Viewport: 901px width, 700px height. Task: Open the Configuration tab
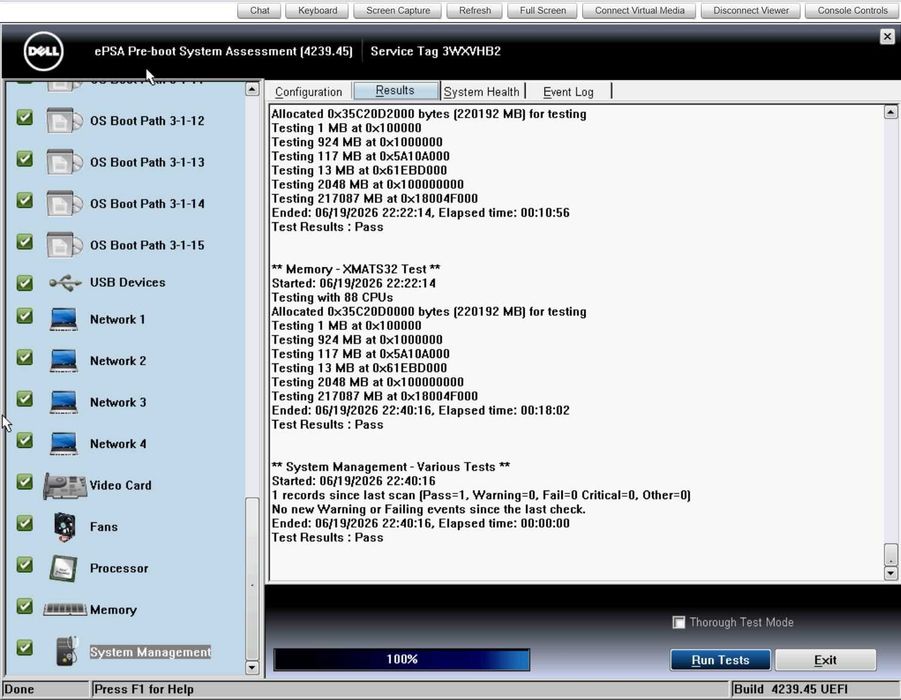pyautogui.click(x=308, y=91)
